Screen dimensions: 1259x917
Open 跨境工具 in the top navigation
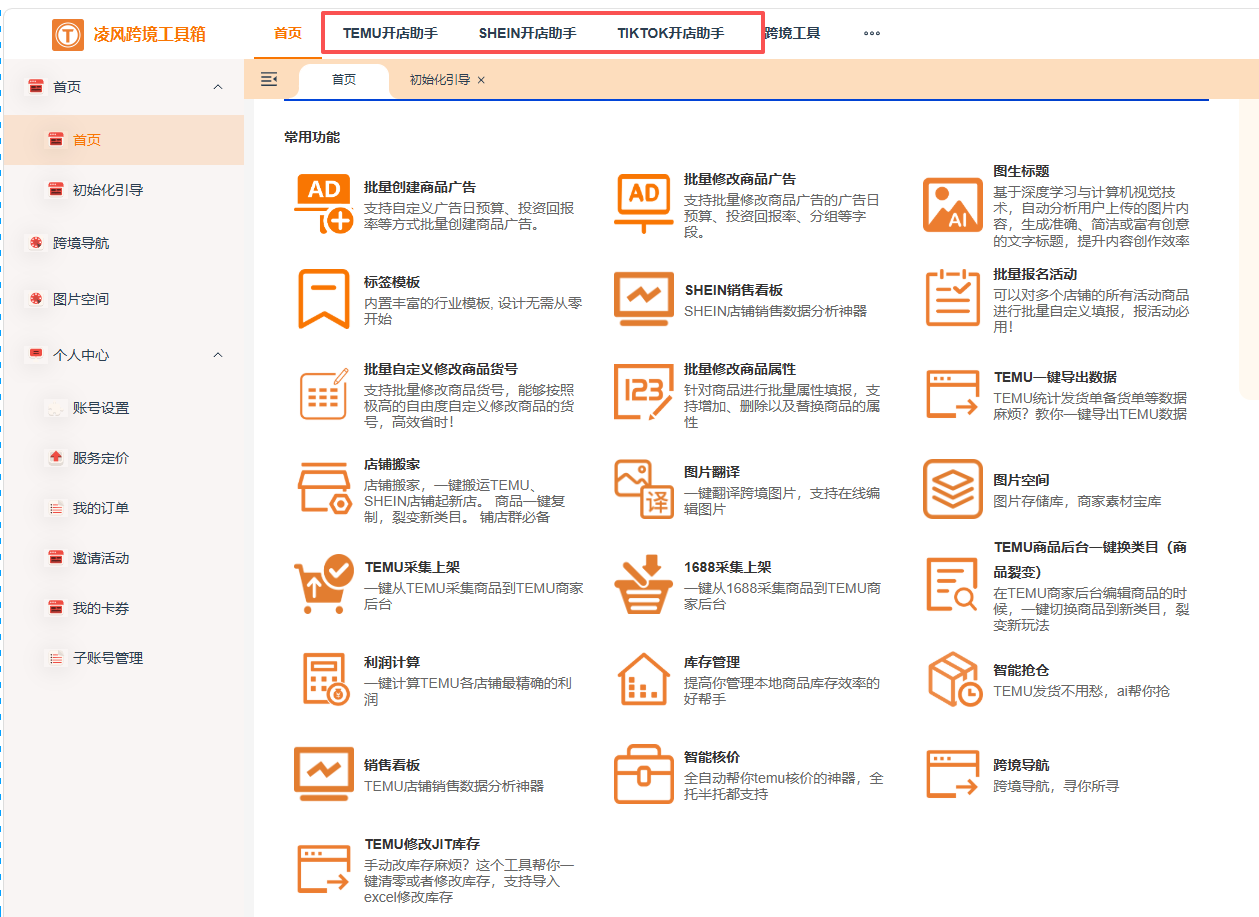(x=792, y=33)
